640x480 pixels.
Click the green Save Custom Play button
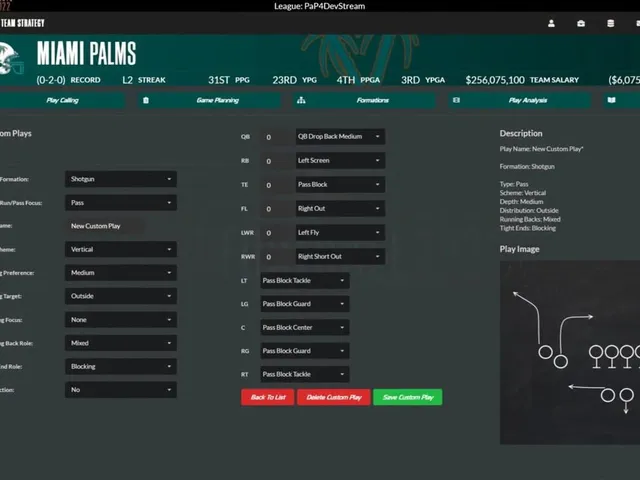pos(407,397)
